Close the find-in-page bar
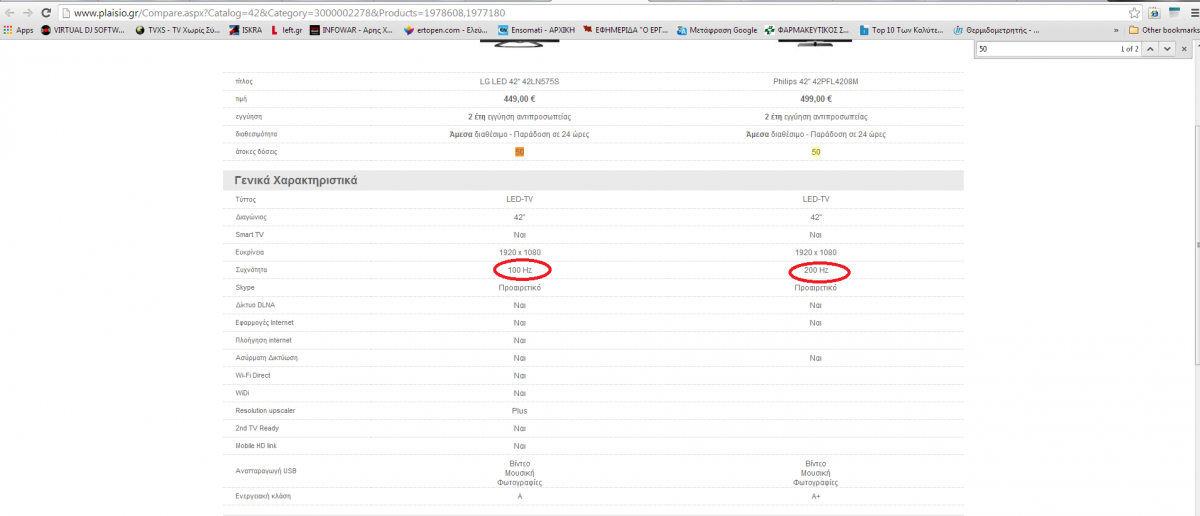Viewport: 1200px width, 516px height. [1184, 48]
